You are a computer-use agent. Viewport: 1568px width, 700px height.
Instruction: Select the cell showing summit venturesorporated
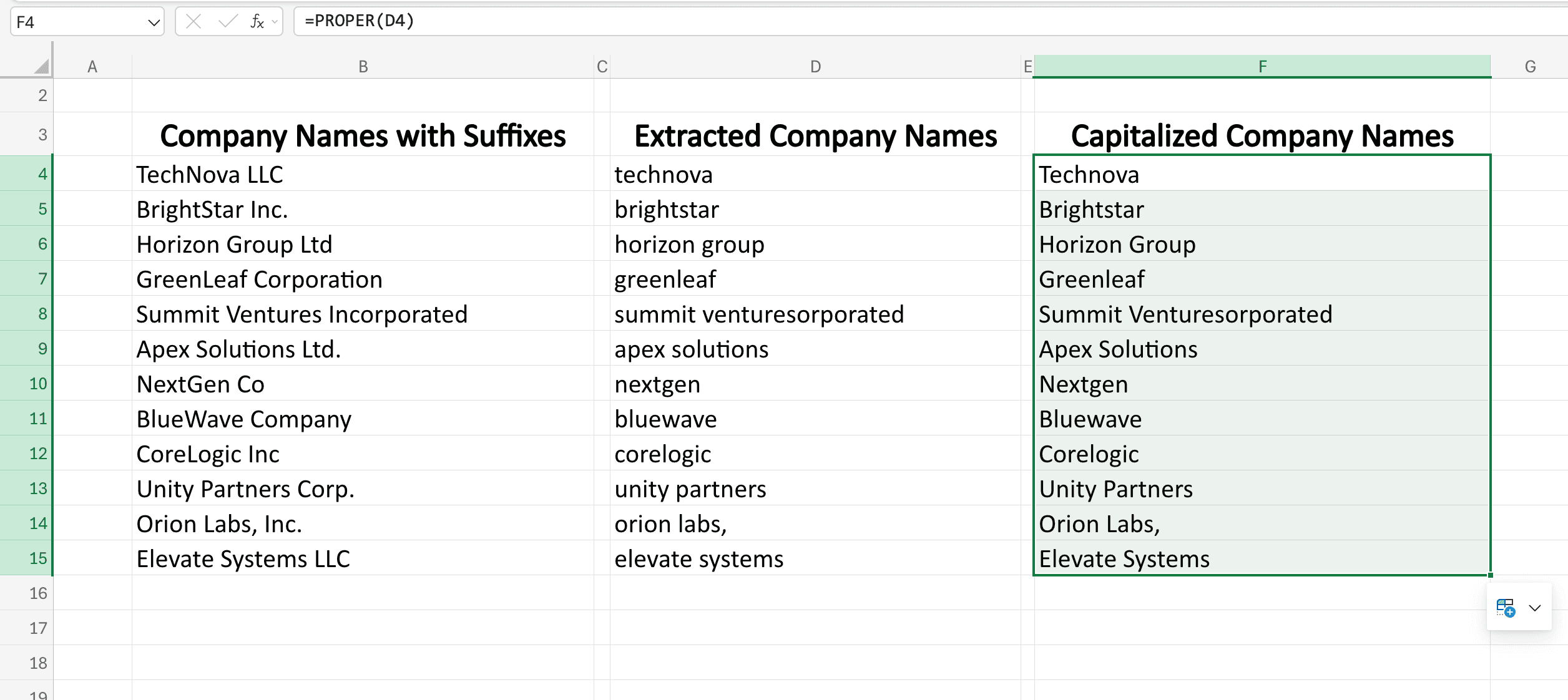tap(811, 314)
